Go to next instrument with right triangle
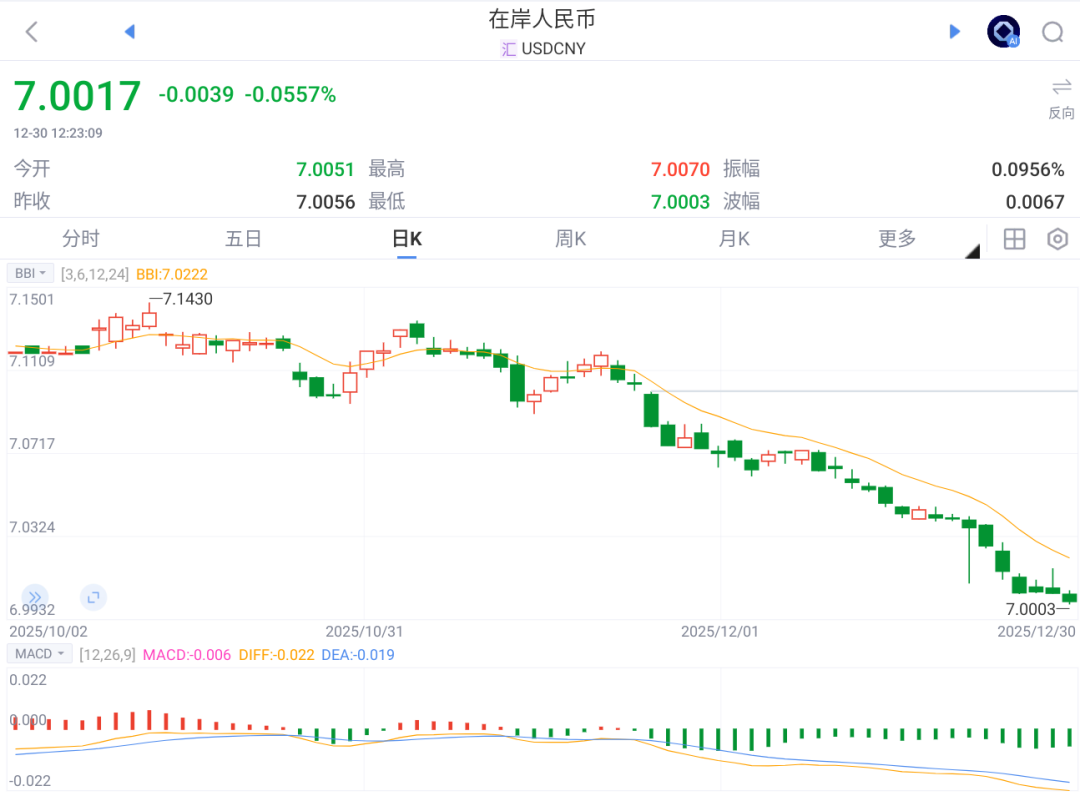 click(954, 32)
